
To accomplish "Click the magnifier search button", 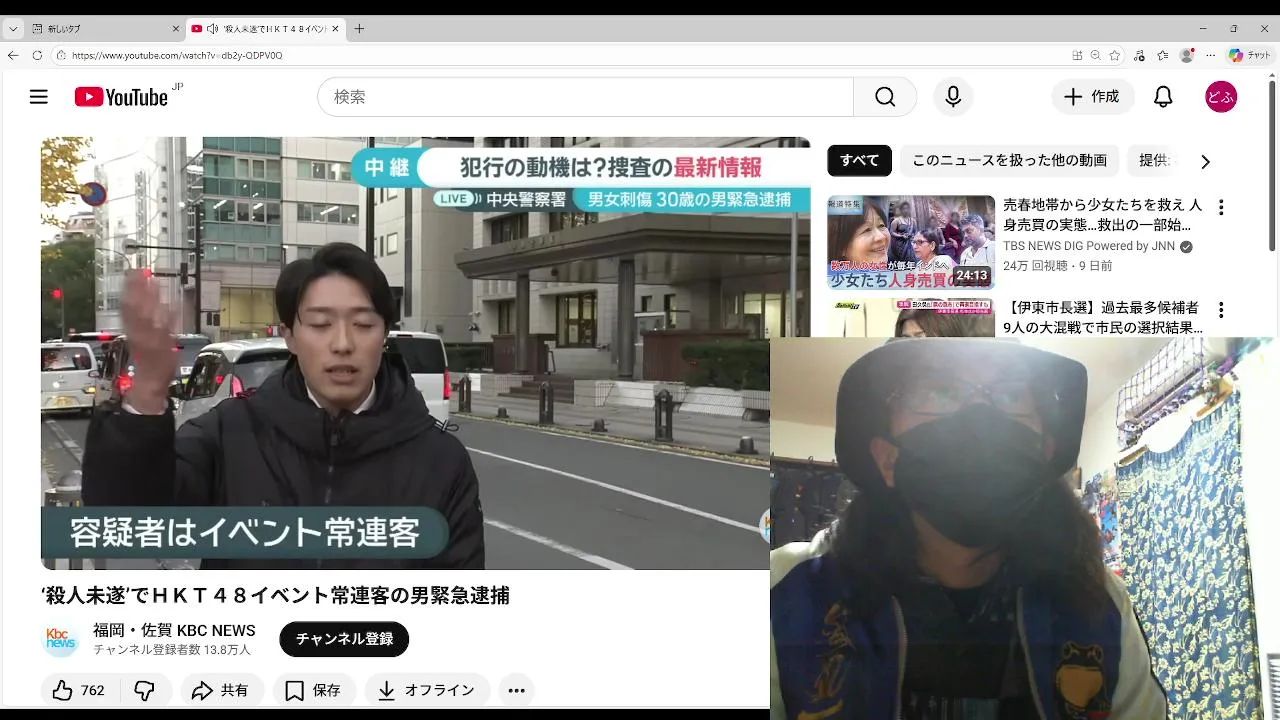I will [885, 97].
